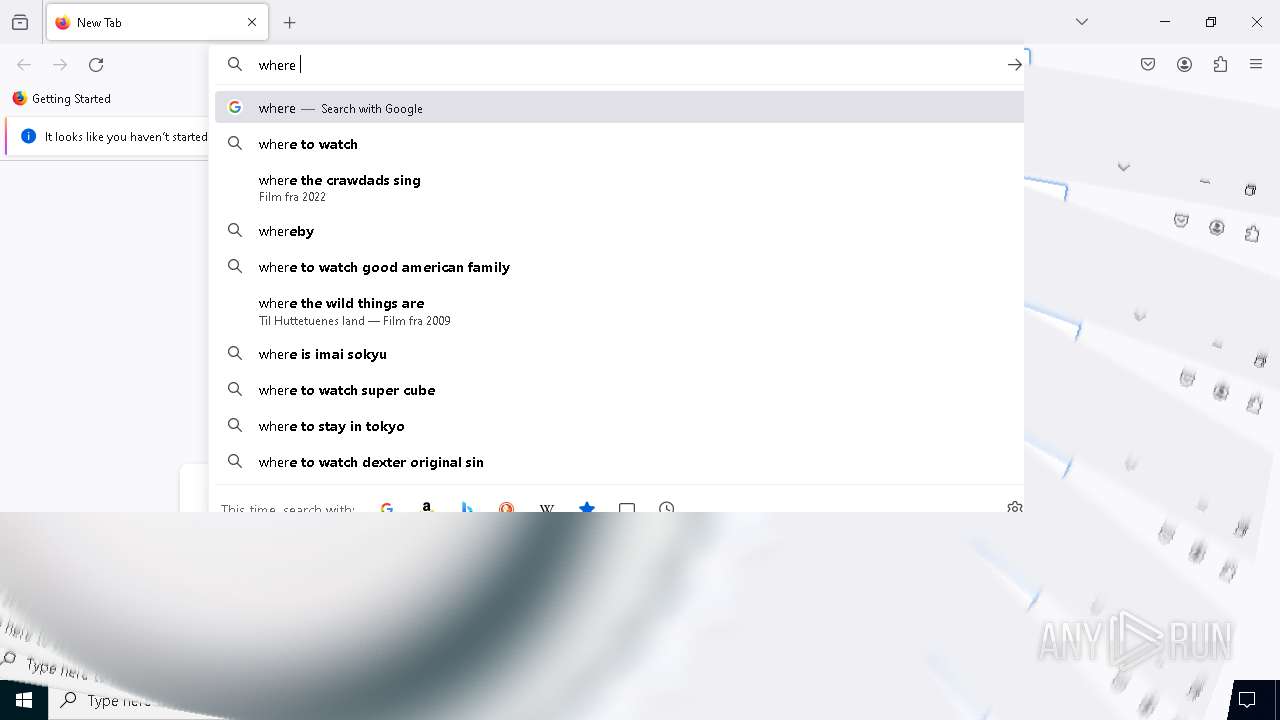The width and height of the screenshot is (1280, 720).
Task: Search this time with Google icon
Action: pos(387,507)
